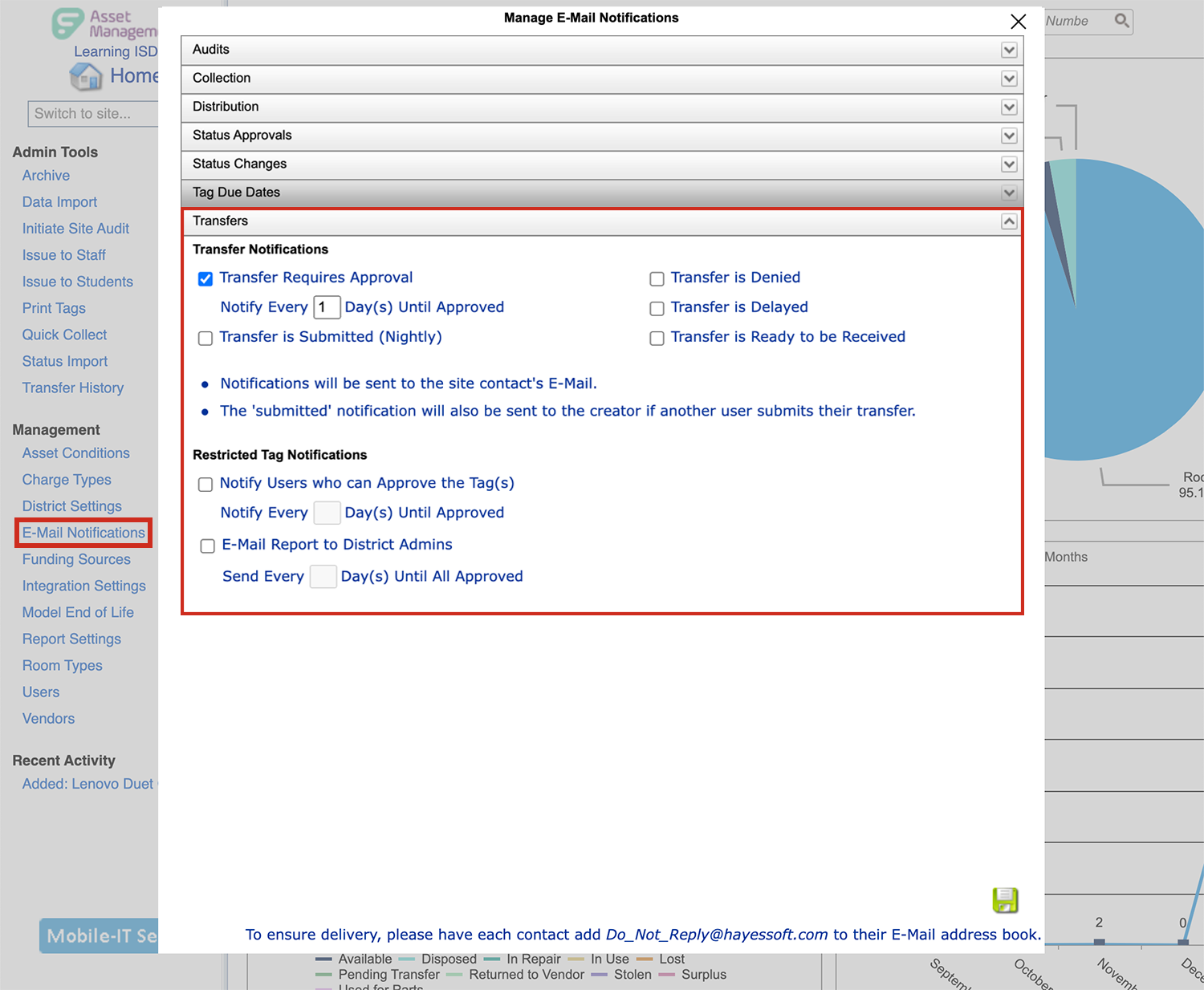This screenshot has height=990, width=1204.
Task: Click the Asset Management logo icon
Action: pyautogui.click(x=68, y=24)
